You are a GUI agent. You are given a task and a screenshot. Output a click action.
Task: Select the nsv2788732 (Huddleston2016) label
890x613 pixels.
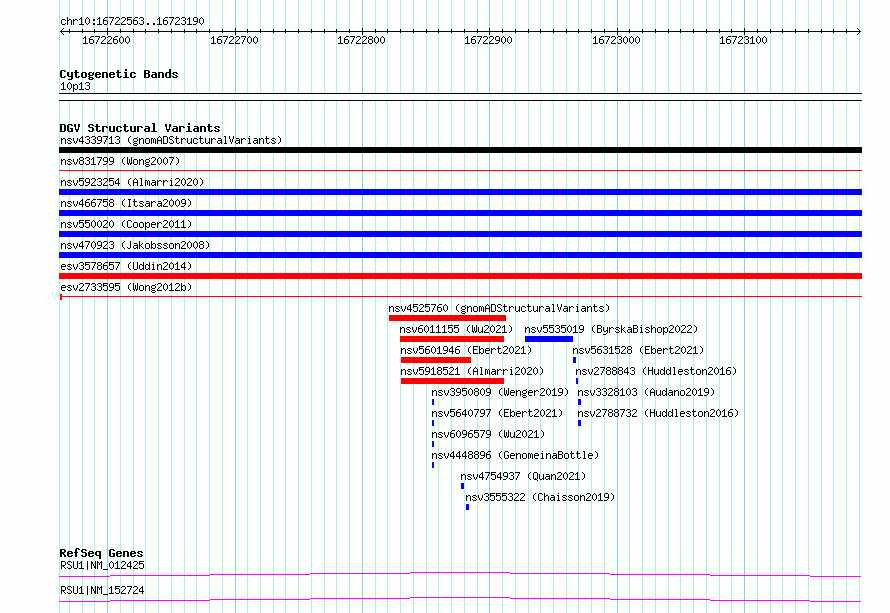pyautogui.click(x=658, y=413)
